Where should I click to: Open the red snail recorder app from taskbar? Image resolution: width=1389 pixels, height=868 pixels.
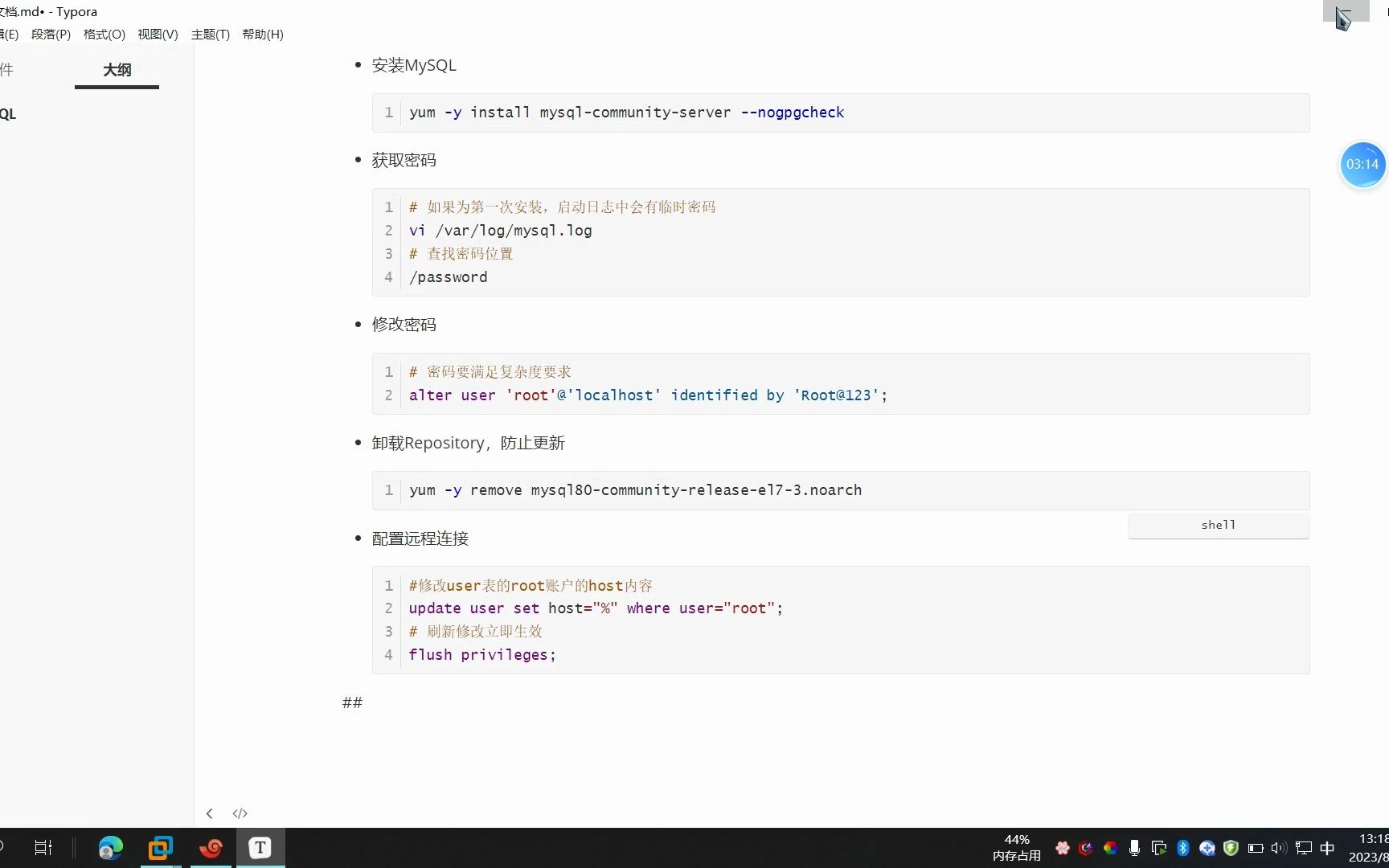[211, 847]
